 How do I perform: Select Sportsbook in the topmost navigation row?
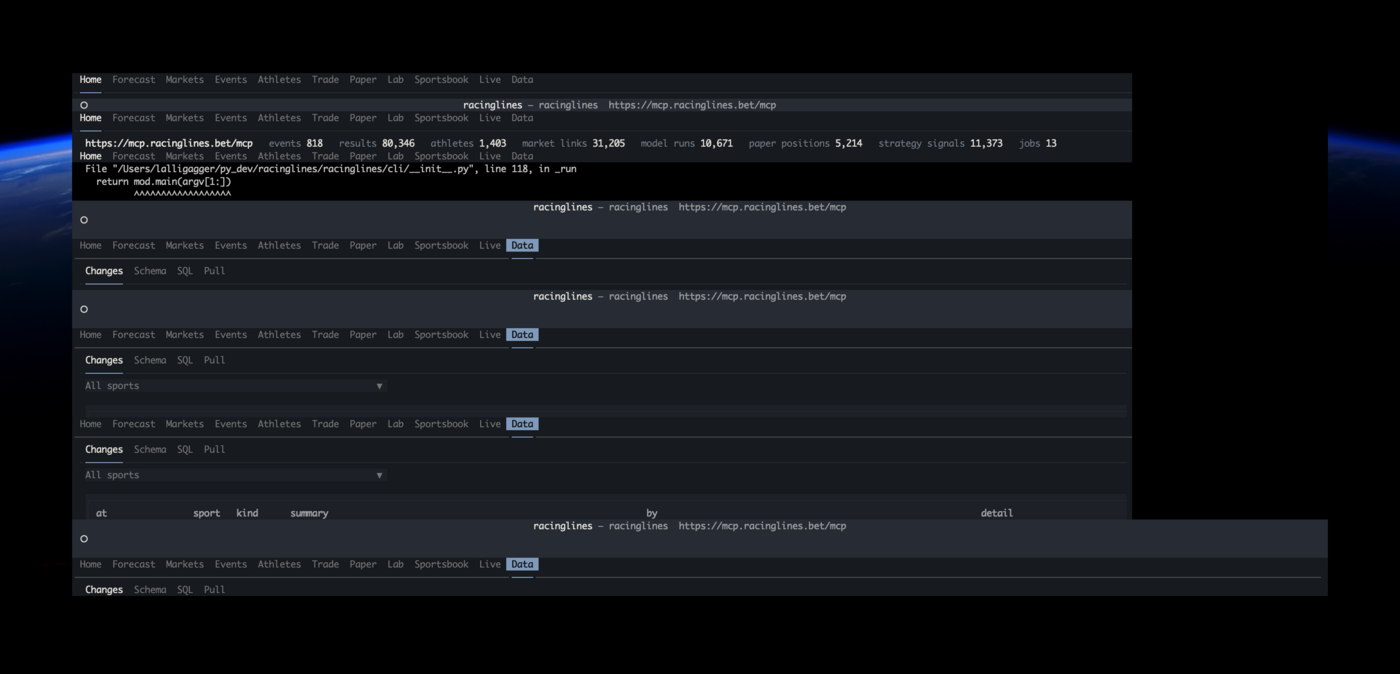(441, 80)
